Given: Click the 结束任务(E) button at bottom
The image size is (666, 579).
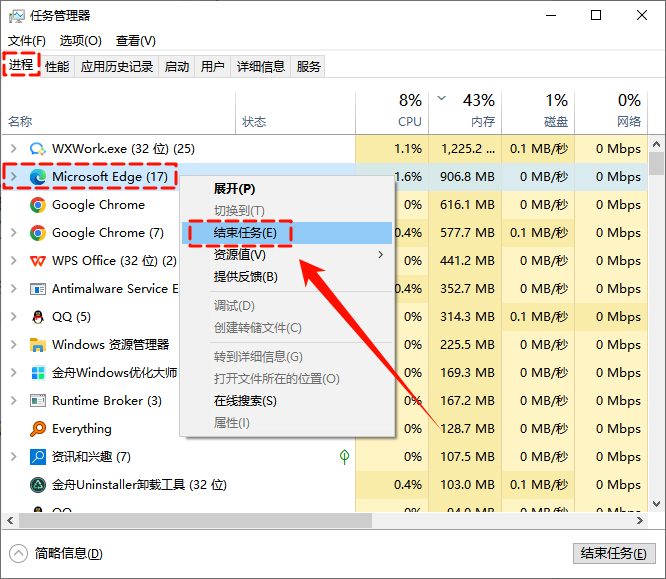Looking at the screenshot, I should click(614, 554).
